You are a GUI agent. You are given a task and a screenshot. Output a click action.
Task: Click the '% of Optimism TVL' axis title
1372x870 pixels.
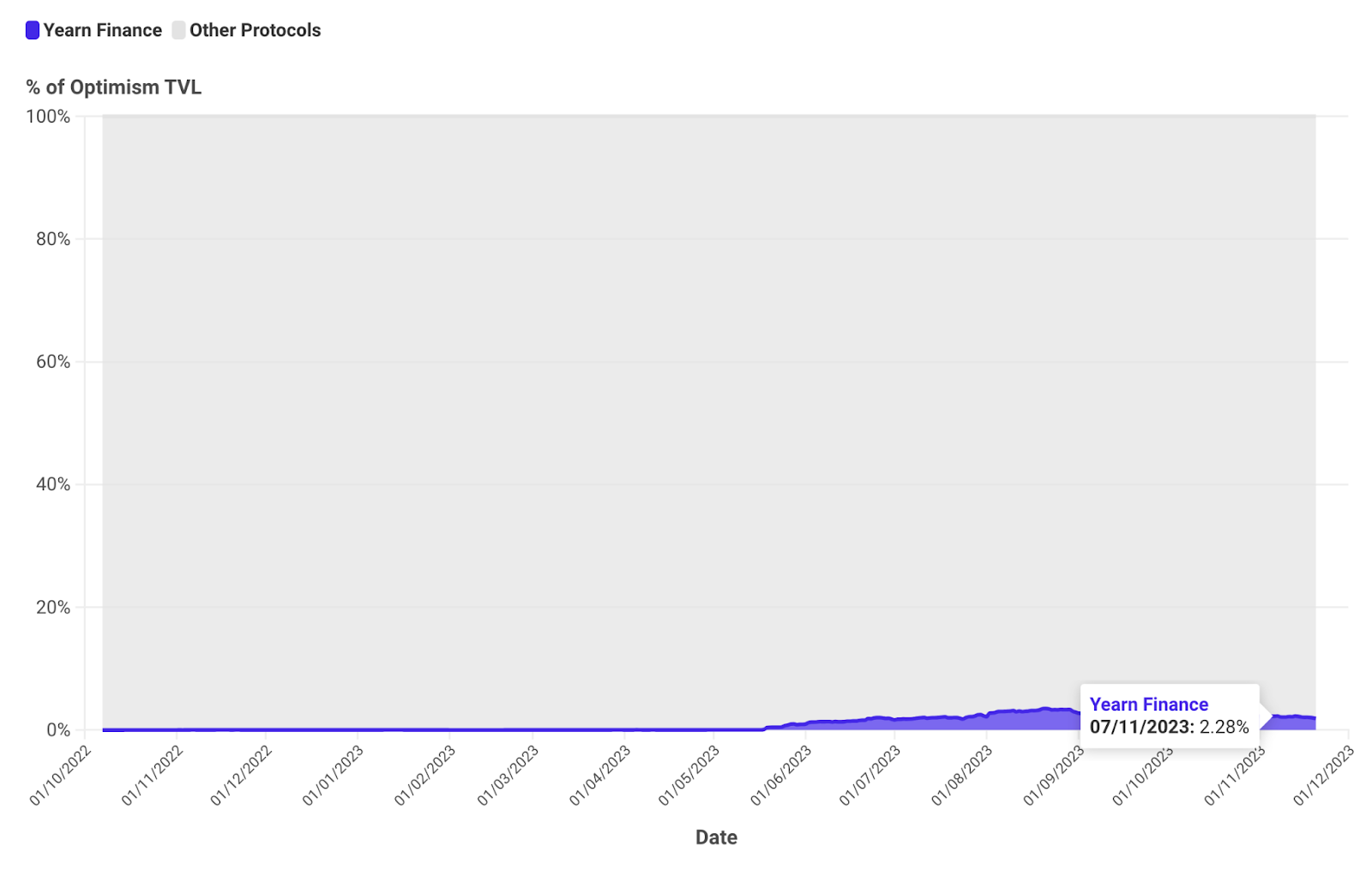pos(114,87)
